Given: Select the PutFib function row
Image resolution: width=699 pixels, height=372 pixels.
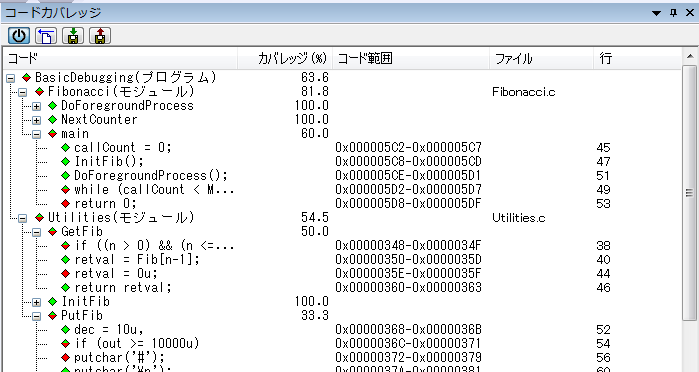Looking at the screenshot, I should click(x=342, y=315).
